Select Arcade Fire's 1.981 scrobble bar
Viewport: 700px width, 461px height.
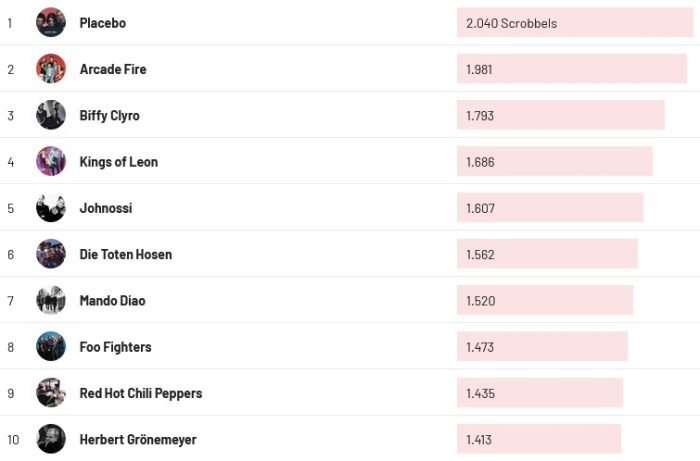point(571,69)
